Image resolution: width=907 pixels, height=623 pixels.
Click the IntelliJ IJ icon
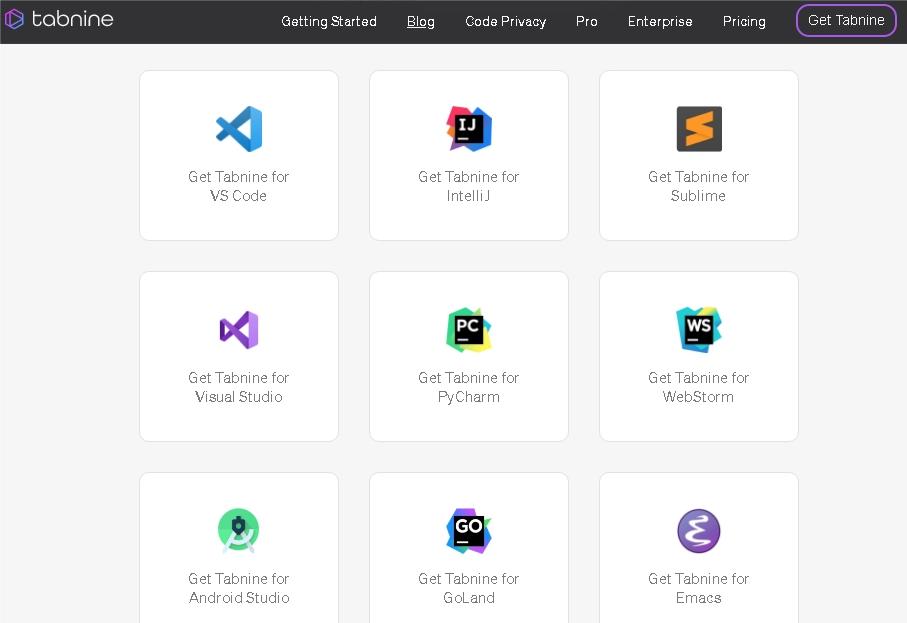pos(469,129)
